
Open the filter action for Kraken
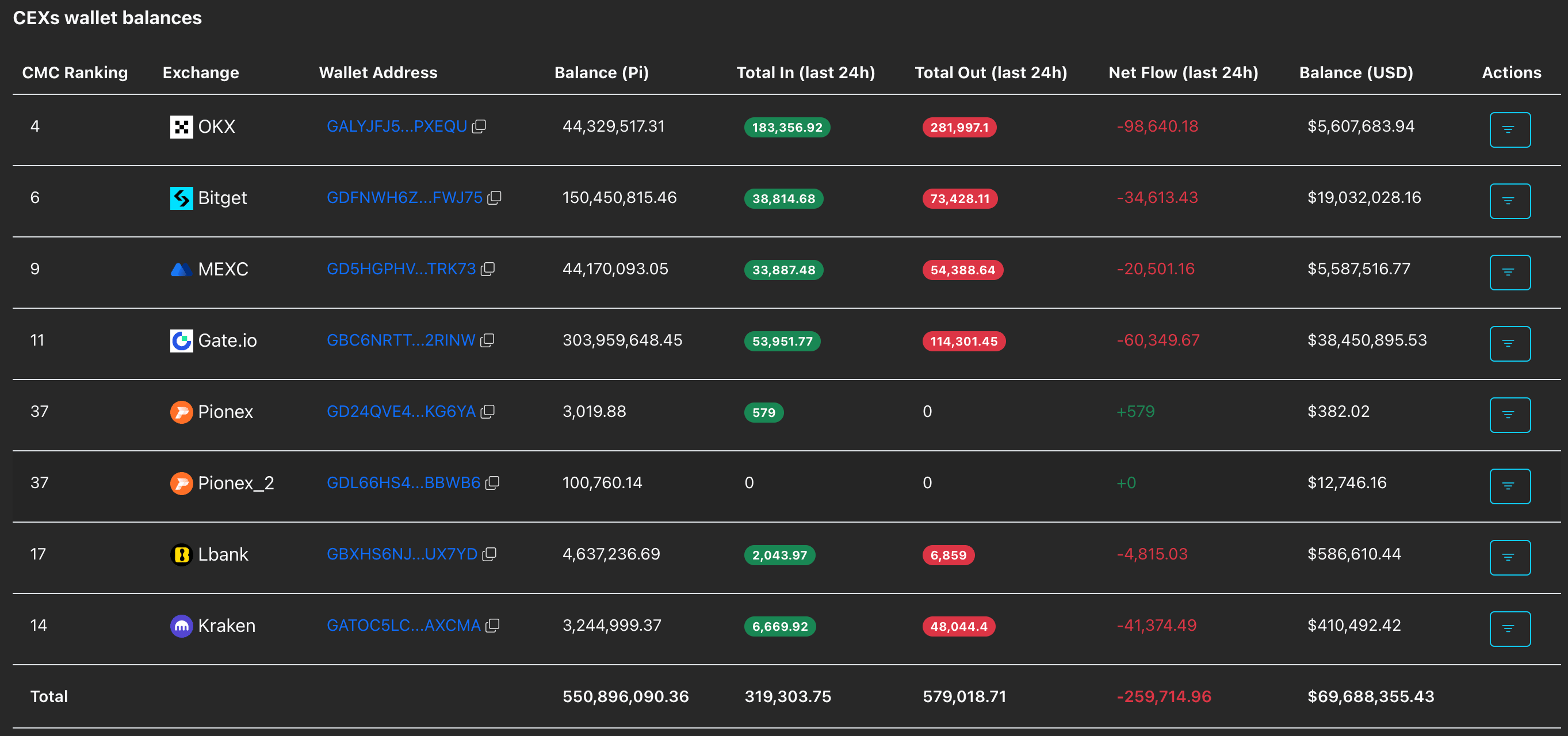[x=1509, y=628]
